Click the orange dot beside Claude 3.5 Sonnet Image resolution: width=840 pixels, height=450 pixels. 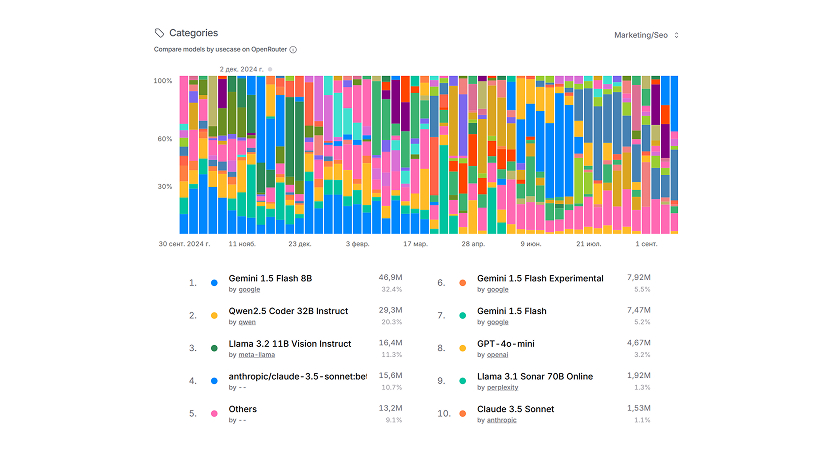tap(462, 414)
